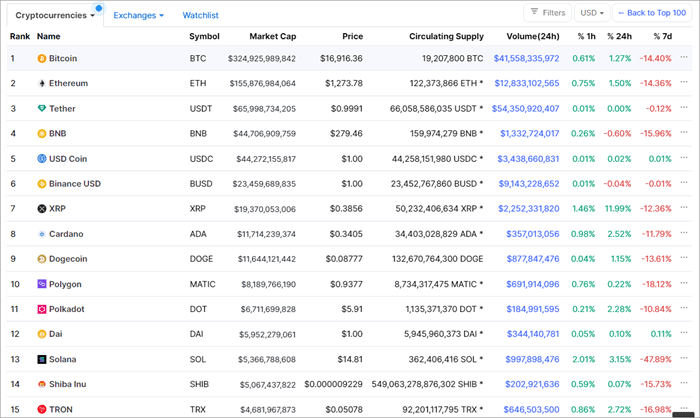Click the Ethereum logo icon
This screenshot has height=418, width=700.
42,84
